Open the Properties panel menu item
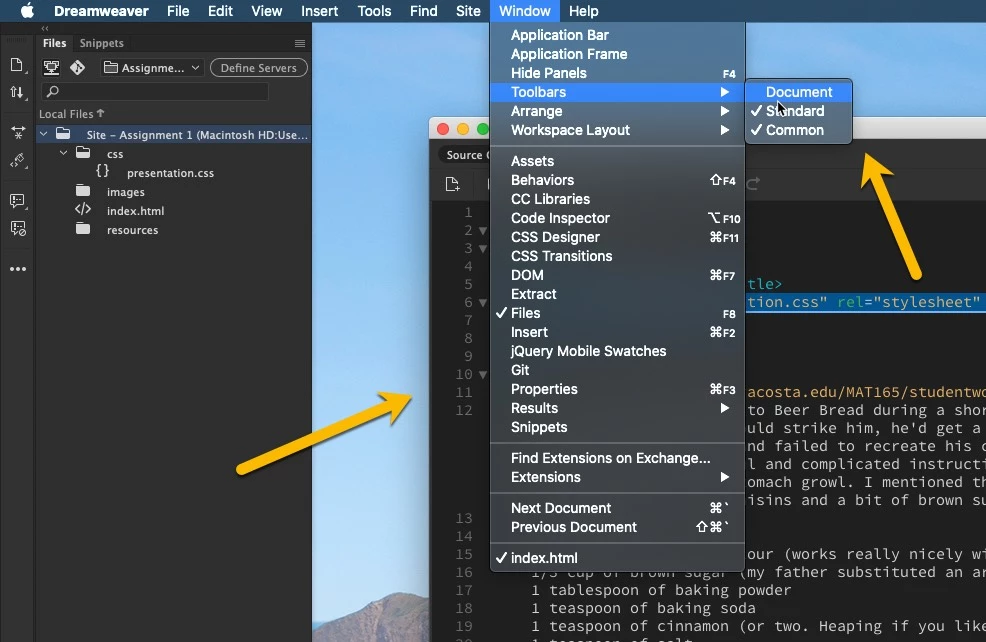Screen dimensions: 986x642 [x=617, y=389]
